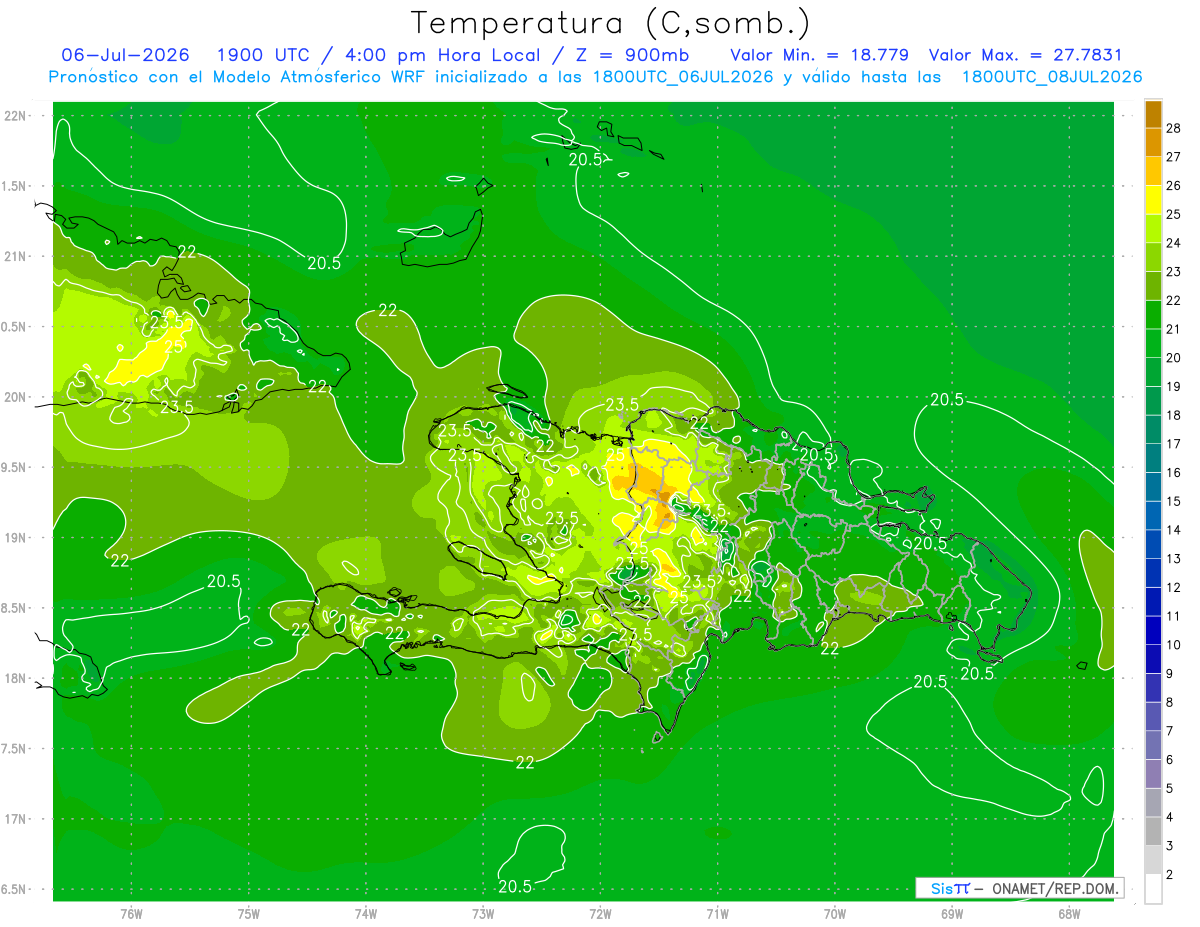Click the colorbar scale label "2"

tap(1170, 874)
